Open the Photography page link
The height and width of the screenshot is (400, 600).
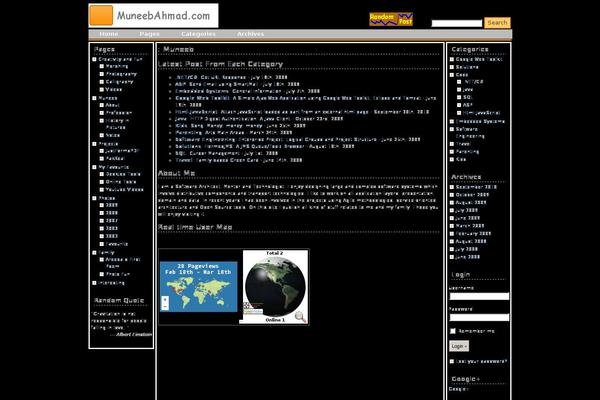click(x=121, y=74)
